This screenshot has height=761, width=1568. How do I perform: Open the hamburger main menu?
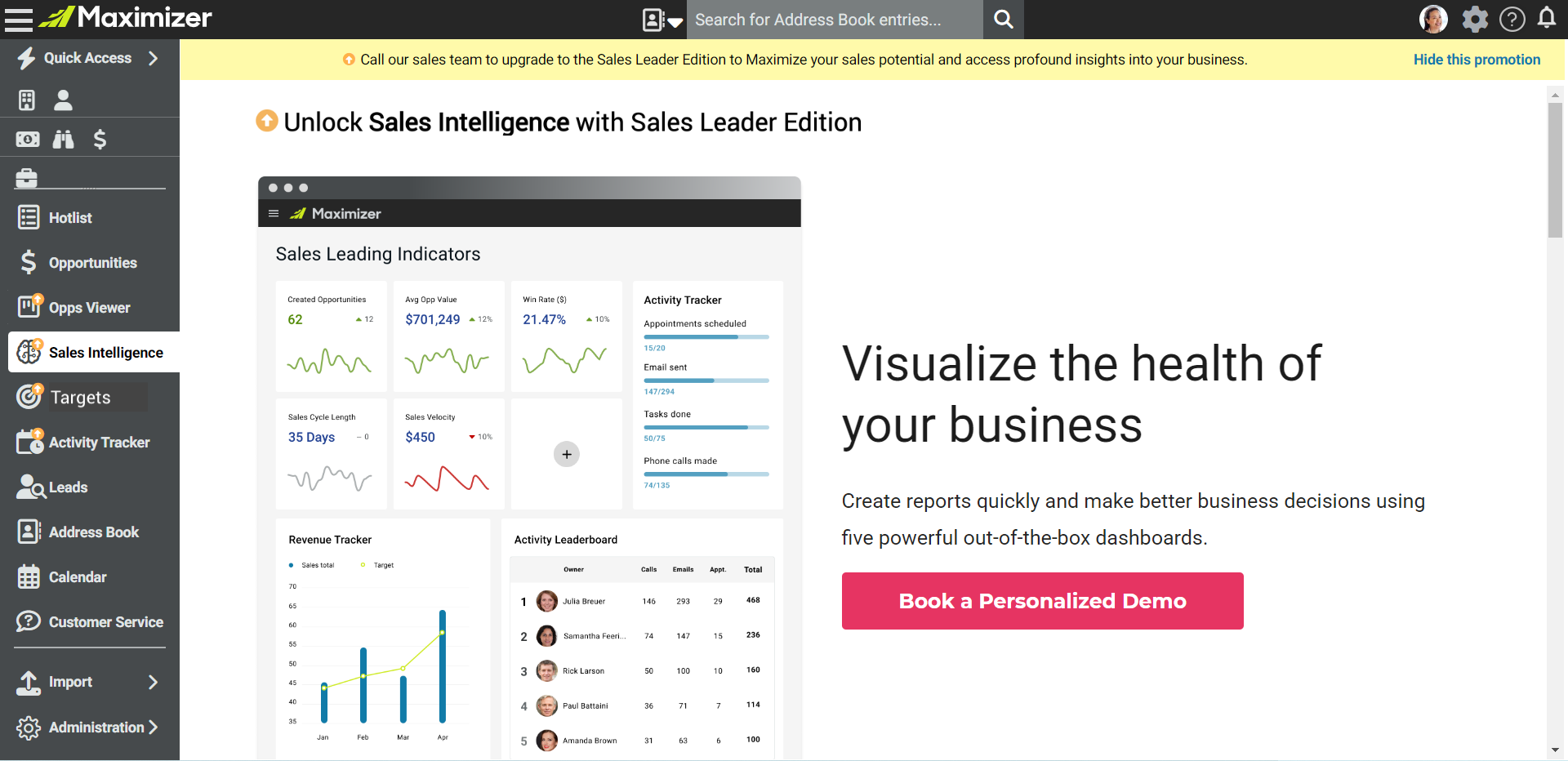(18, 19)
